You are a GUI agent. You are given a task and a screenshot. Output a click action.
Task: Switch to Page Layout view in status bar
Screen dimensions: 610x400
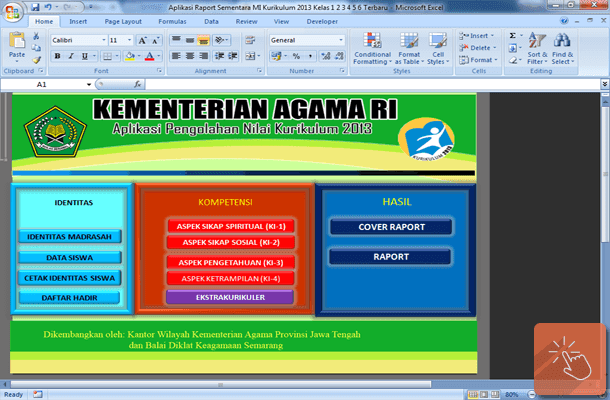(x=484, y=395)
